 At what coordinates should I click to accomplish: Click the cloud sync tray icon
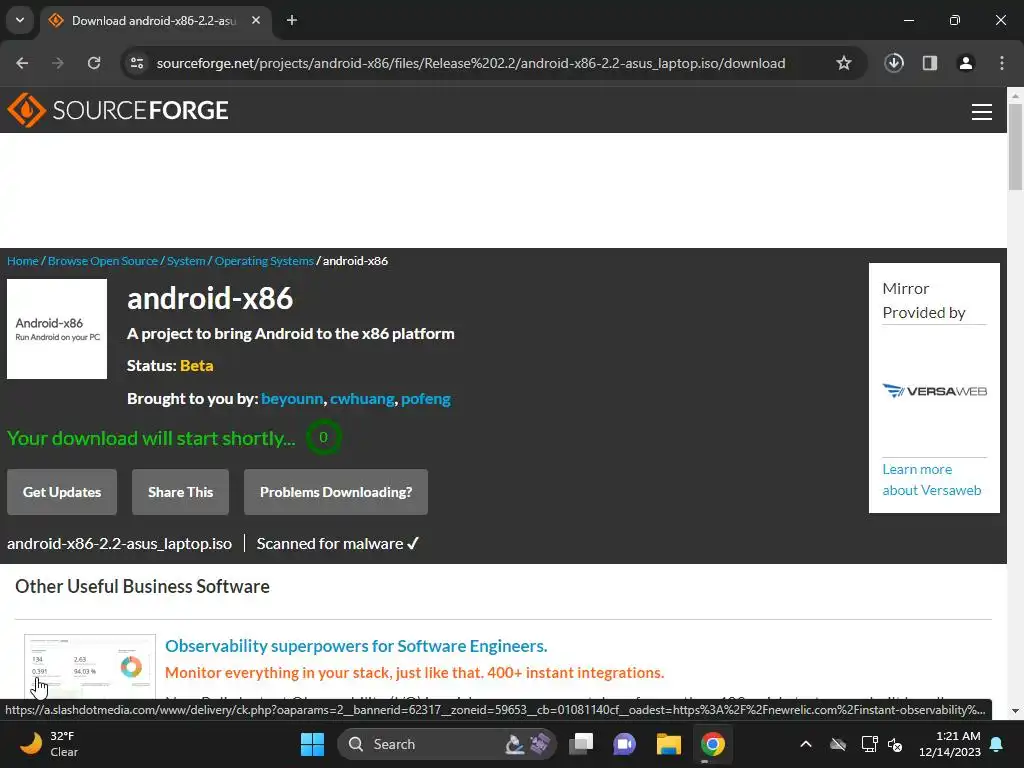click(x=838, y=744)
